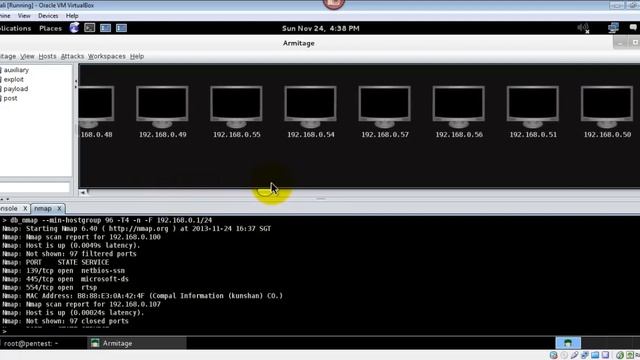Open the Armitage Help menu

[137, 56]
